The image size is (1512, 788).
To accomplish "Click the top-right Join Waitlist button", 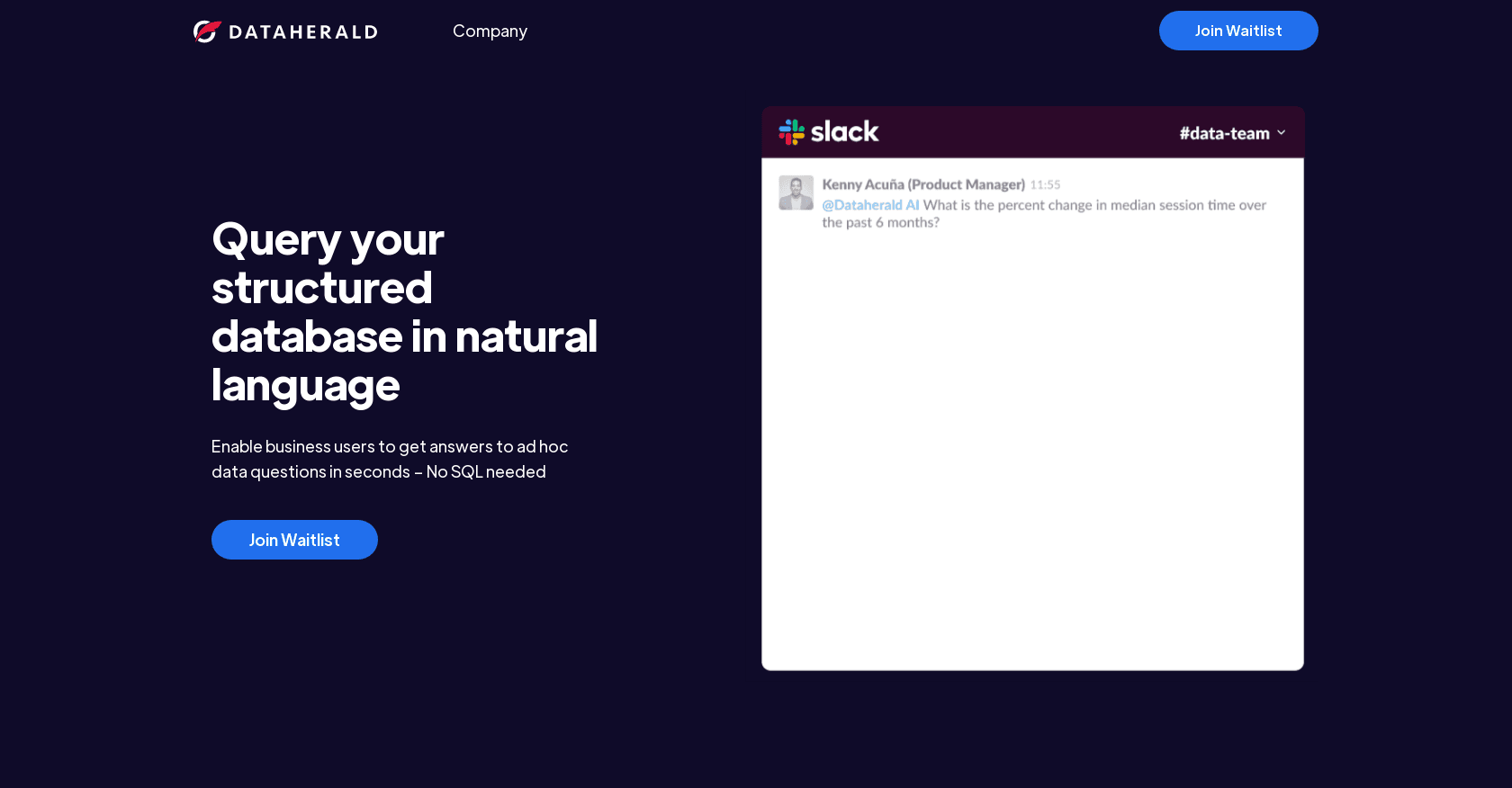I will tap(1238, 31).
